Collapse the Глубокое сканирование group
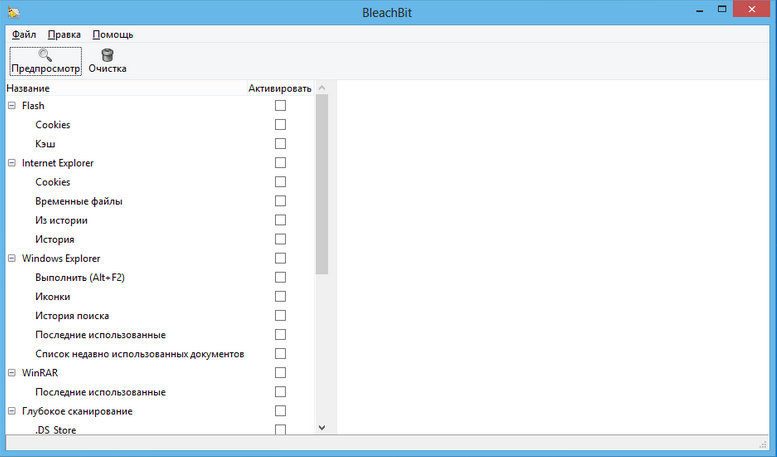 (x=12, y=411)
